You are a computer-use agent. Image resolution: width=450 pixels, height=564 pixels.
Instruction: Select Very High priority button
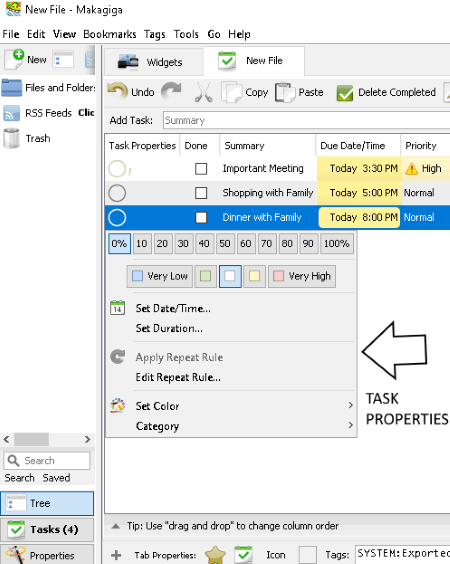[302, 276]
